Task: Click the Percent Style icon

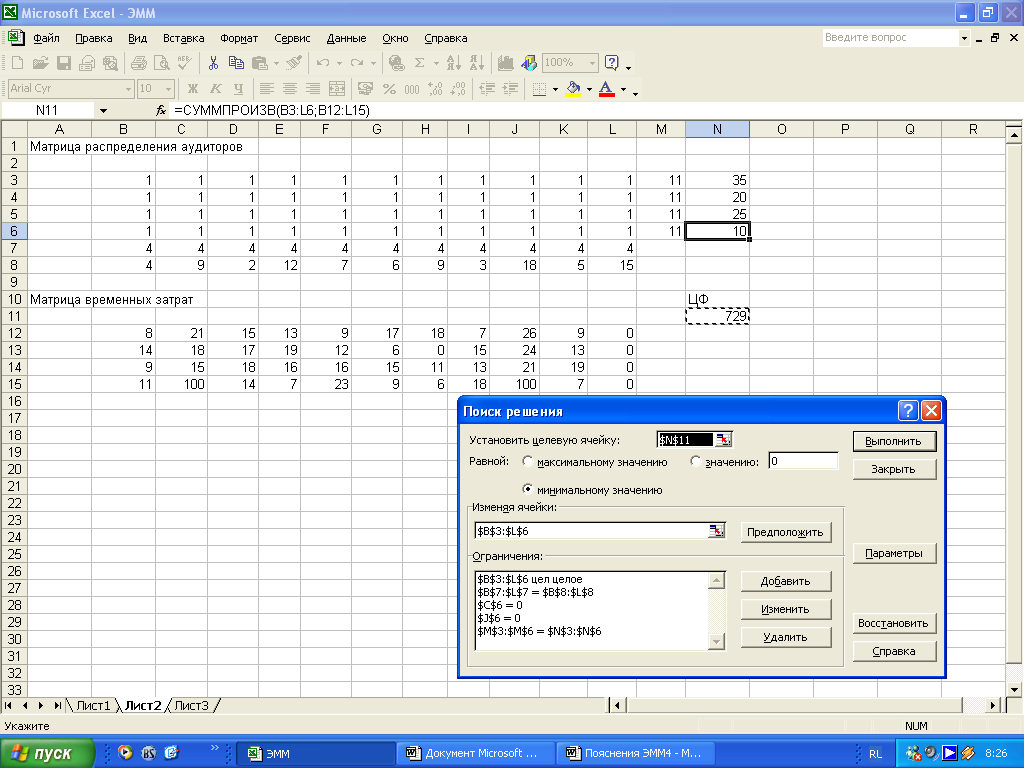Action: (x=388, y=89)
